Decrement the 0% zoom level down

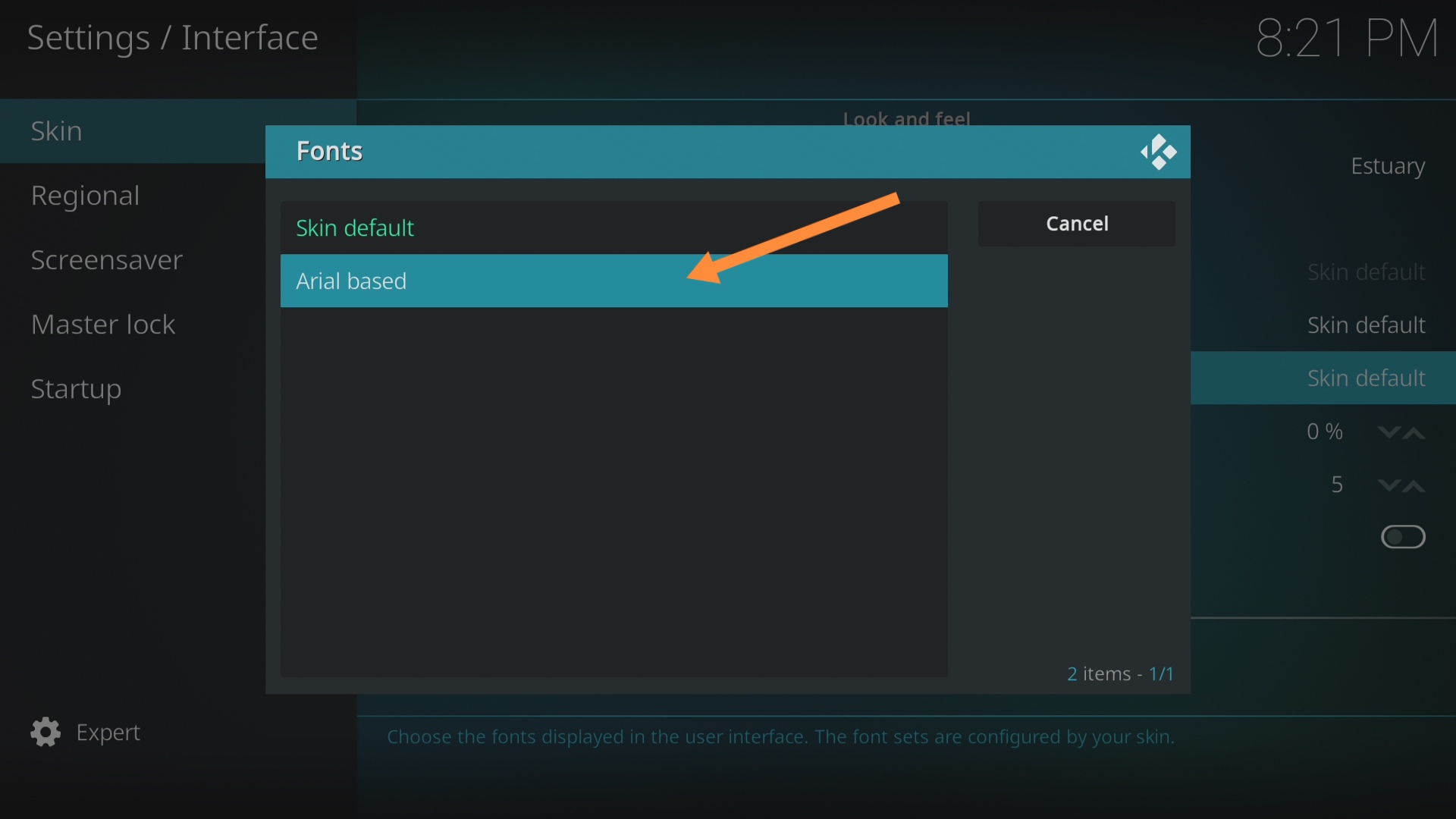(1389, 432)
